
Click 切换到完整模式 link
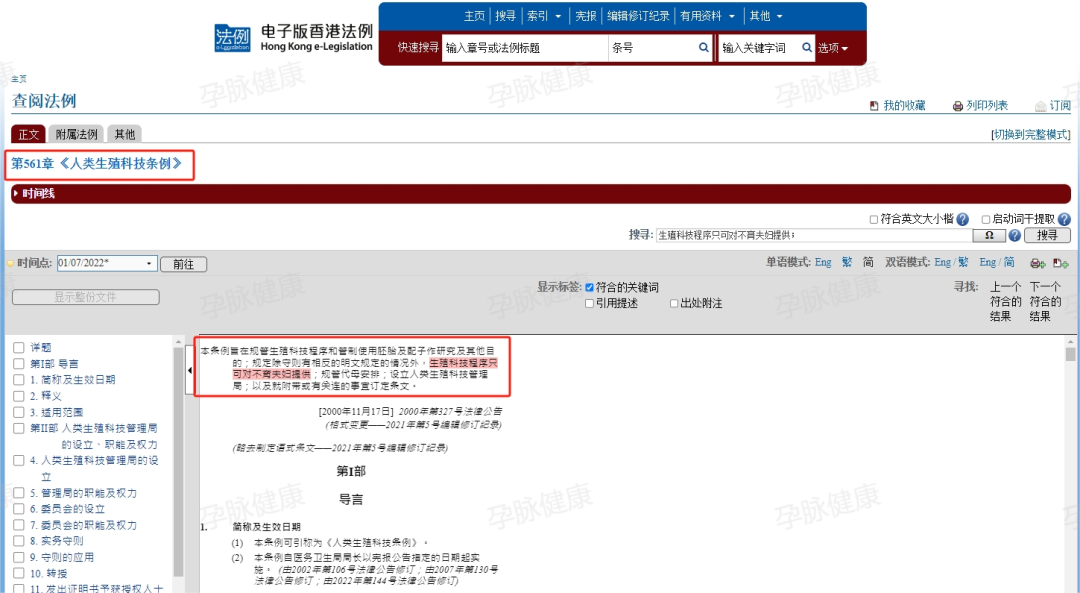tap(1030, 135)
